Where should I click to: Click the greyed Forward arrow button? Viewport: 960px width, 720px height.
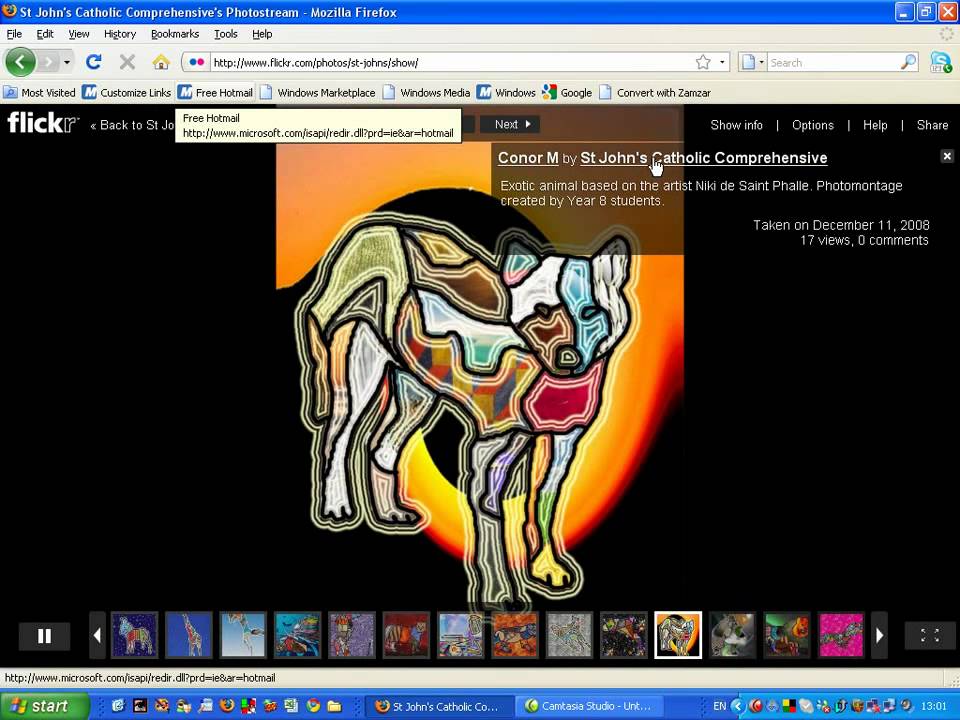point(48,62)
